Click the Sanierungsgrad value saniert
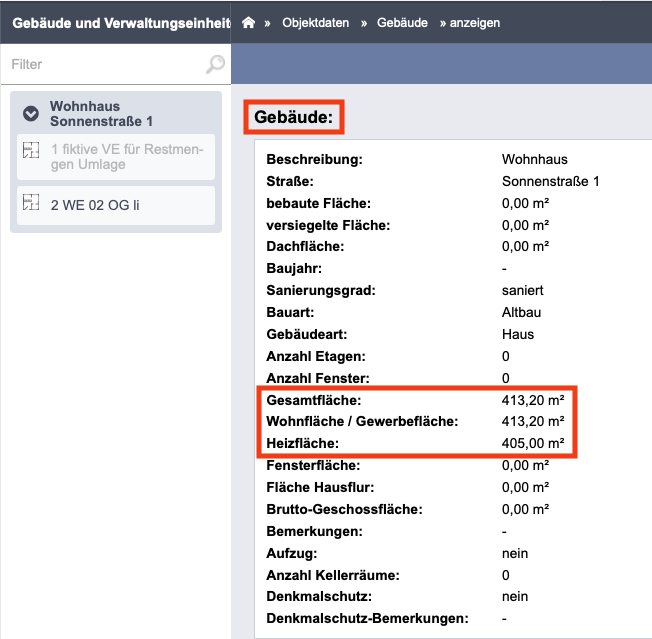Screen dimensions: 652x639 [x=522, y=290]
